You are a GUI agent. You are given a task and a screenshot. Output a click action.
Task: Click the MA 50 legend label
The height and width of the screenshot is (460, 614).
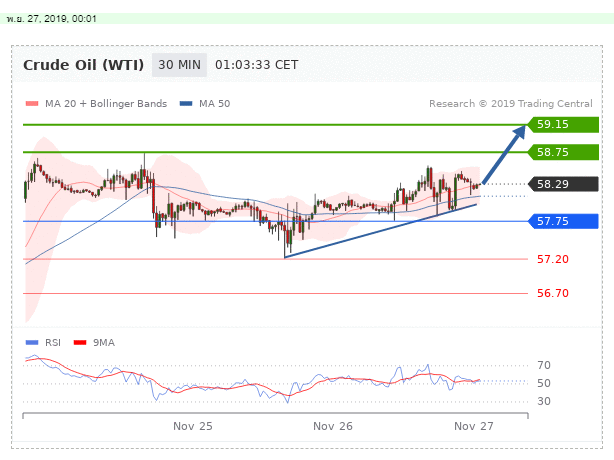(215, 104)
